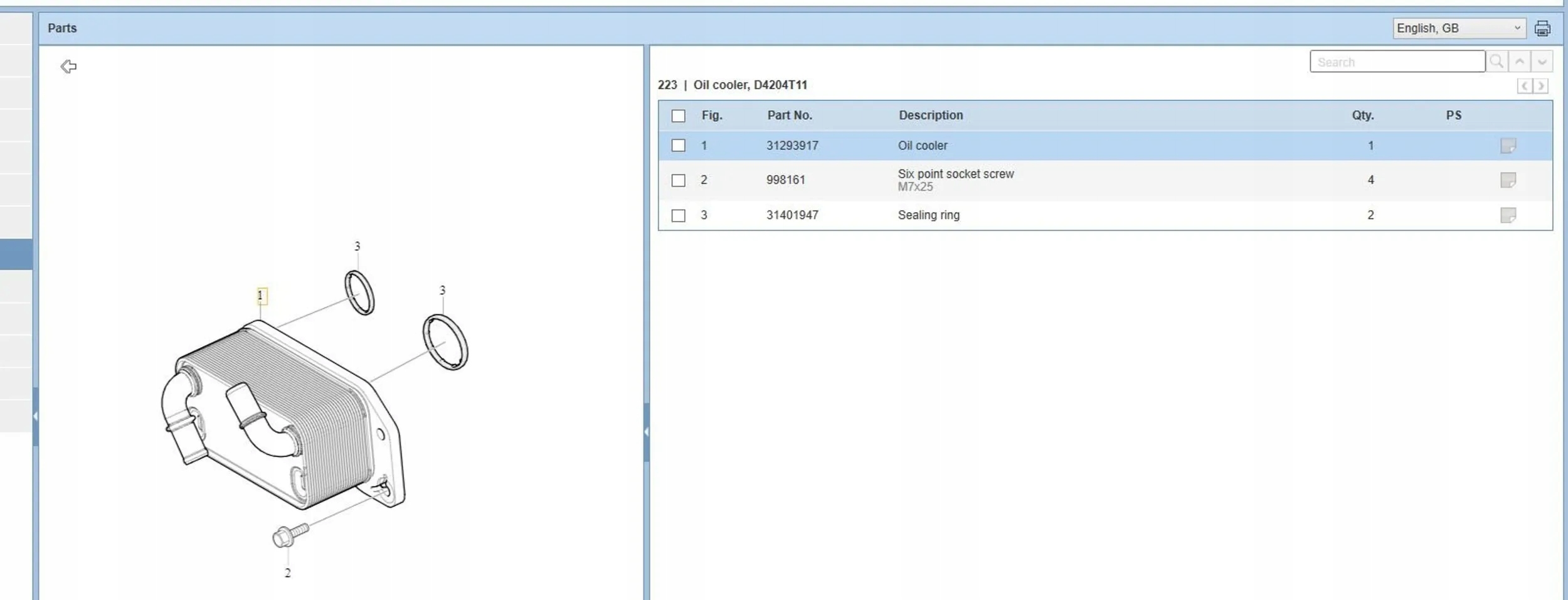1568x600 pixels.
Task: Select part number 31401947
Action: (x=792, y=215)
